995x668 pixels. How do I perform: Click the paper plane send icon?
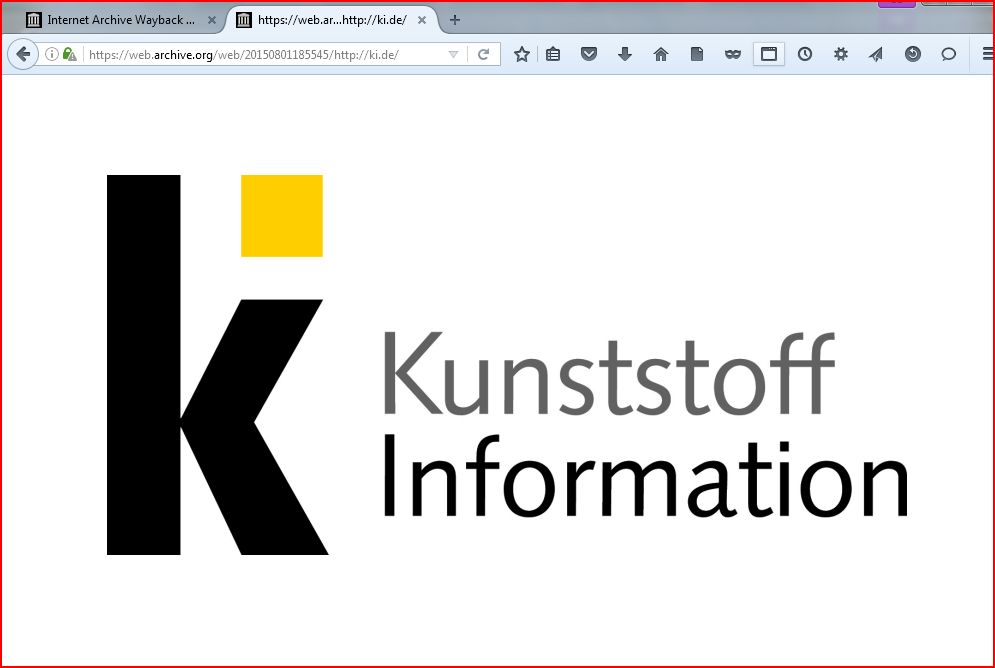(x=876, y=55)
